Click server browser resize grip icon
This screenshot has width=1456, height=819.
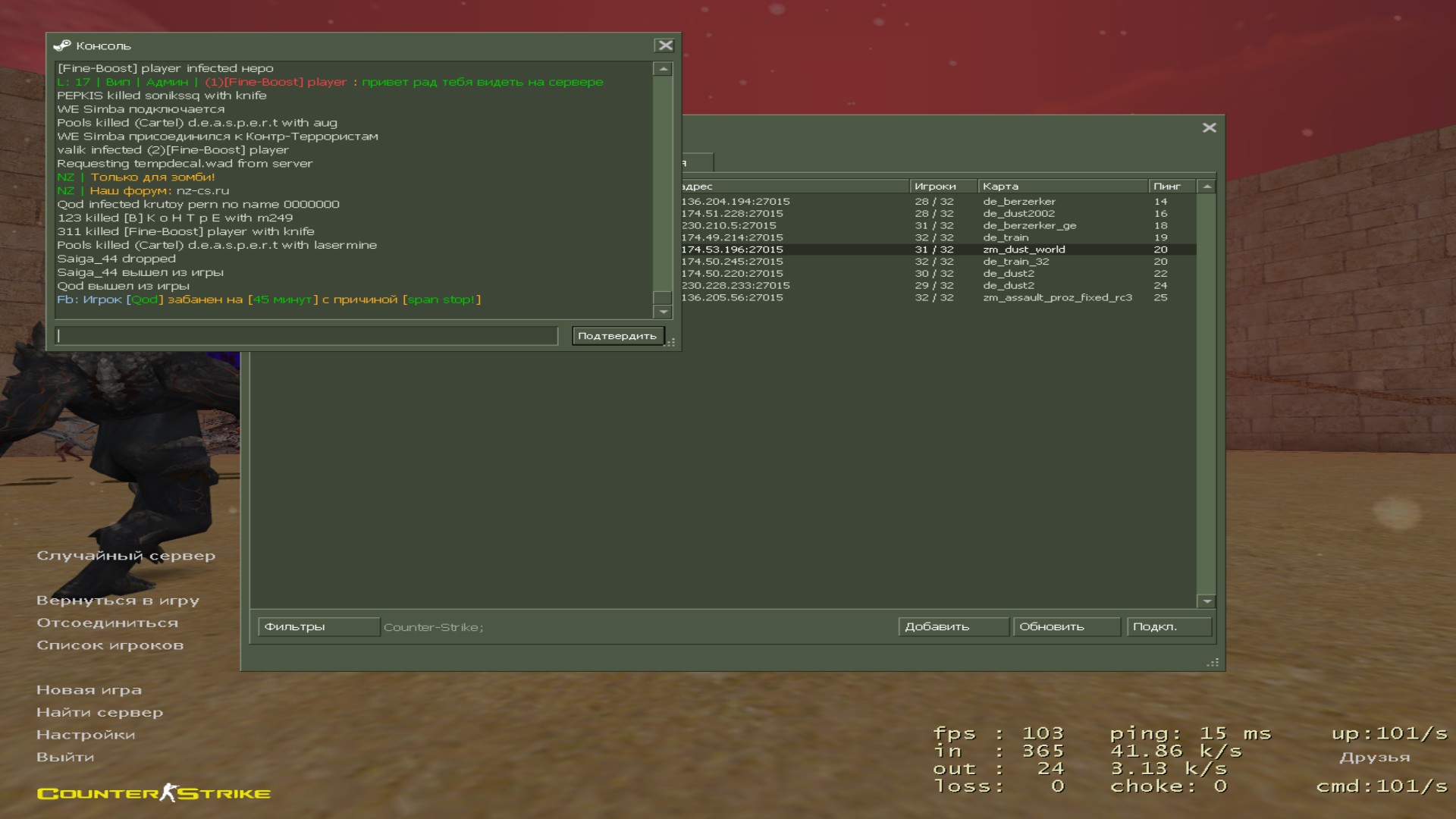click(1212, 663)
